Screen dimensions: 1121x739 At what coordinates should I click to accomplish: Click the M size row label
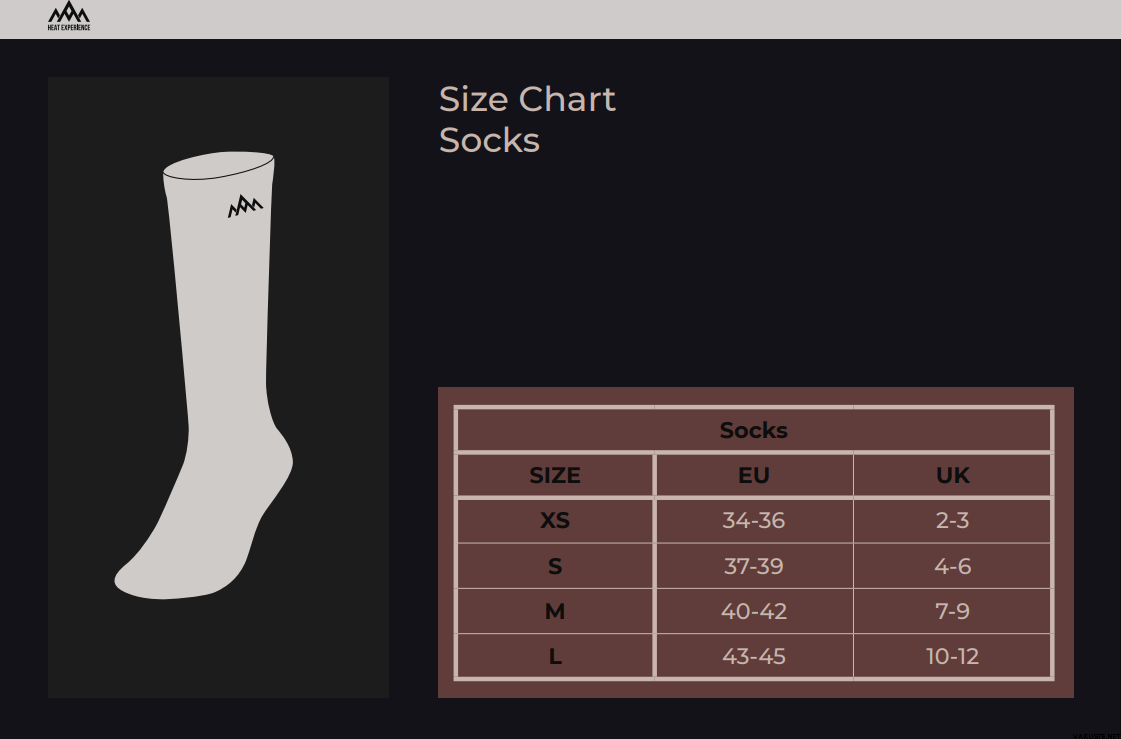pos(555,611)
